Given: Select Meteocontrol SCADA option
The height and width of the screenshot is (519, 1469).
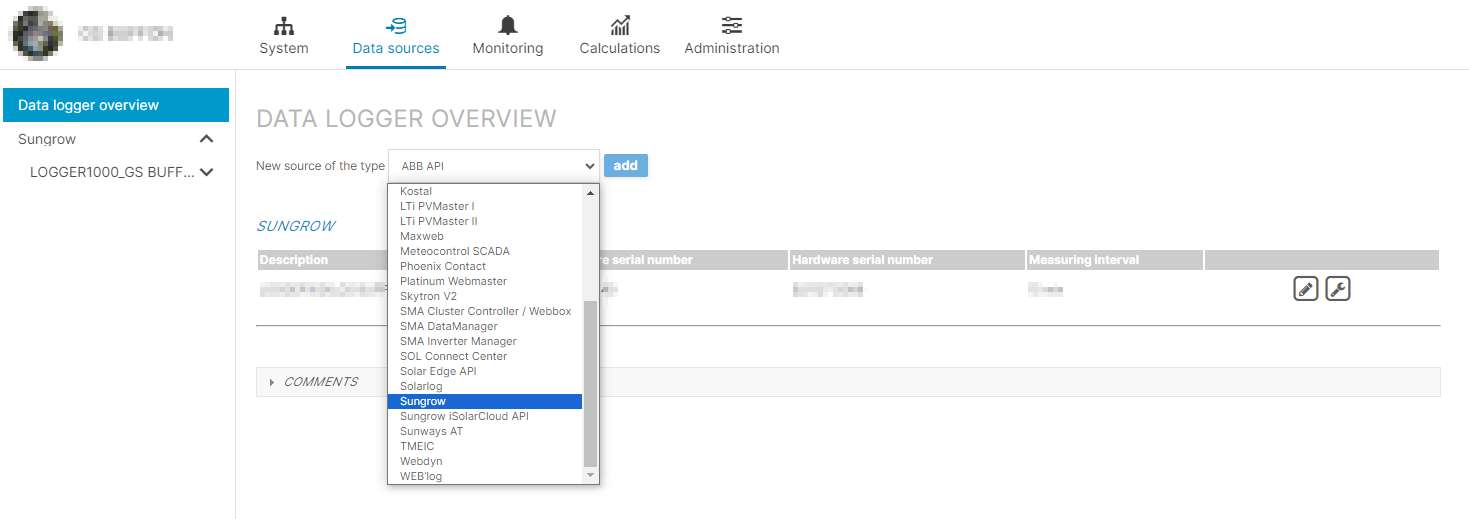Looking at the screenshot, I should 485,251.
